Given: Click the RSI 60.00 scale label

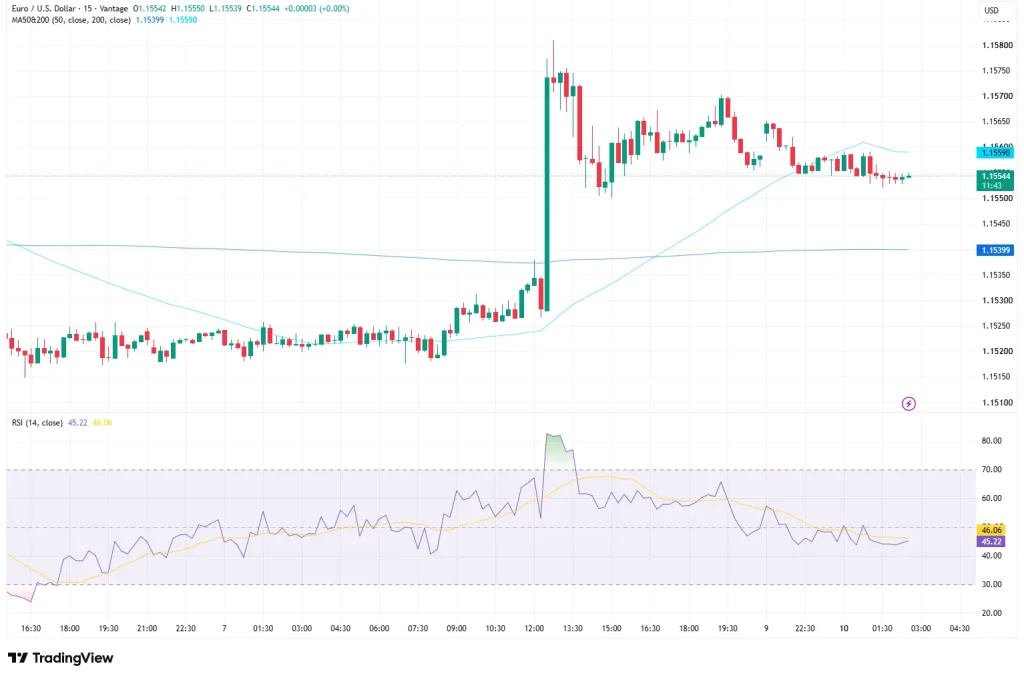Looking at the screenshot, I should [x=991, y=498].
